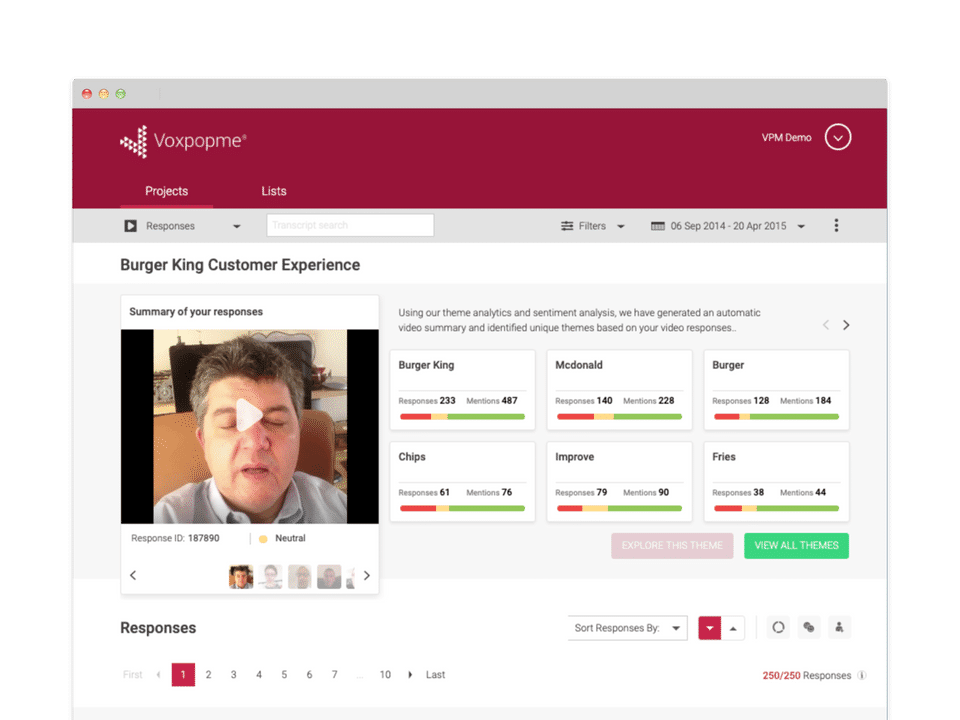Click the calendar icon next to date range
Screen dimensions: 960x720
pos(658,226)
